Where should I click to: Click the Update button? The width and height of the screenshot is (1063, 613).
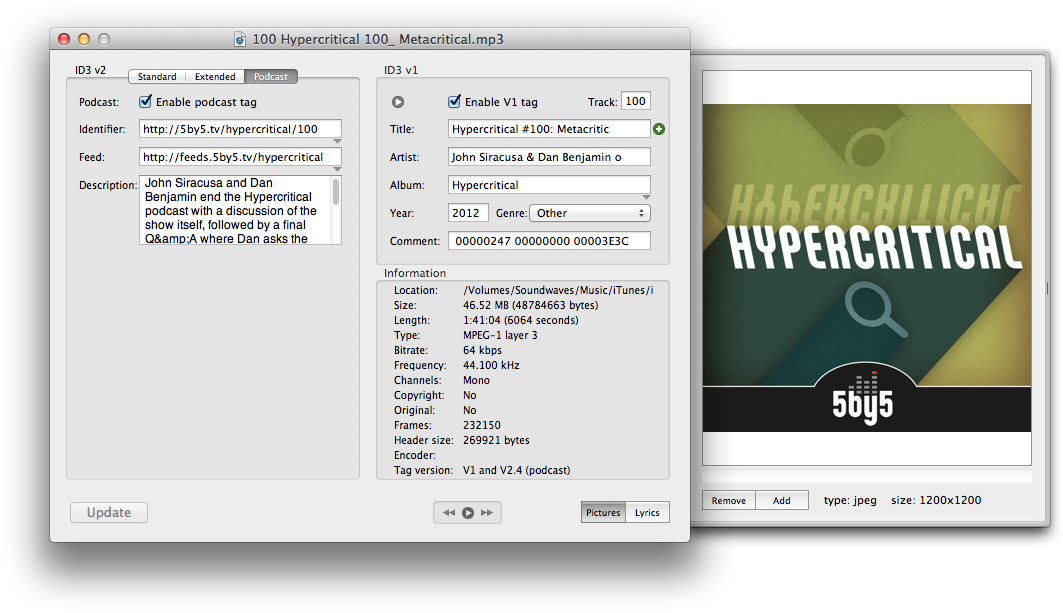(108, 513)
